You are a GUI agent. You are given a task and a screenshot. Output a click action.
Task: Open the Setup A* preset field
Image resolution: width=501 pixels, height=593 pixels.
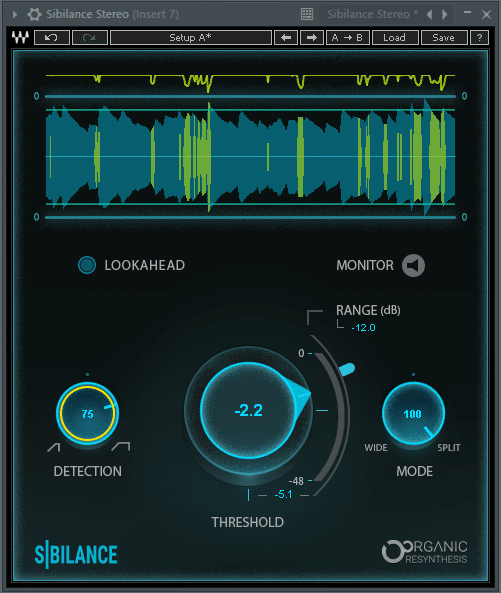[191, 37]
